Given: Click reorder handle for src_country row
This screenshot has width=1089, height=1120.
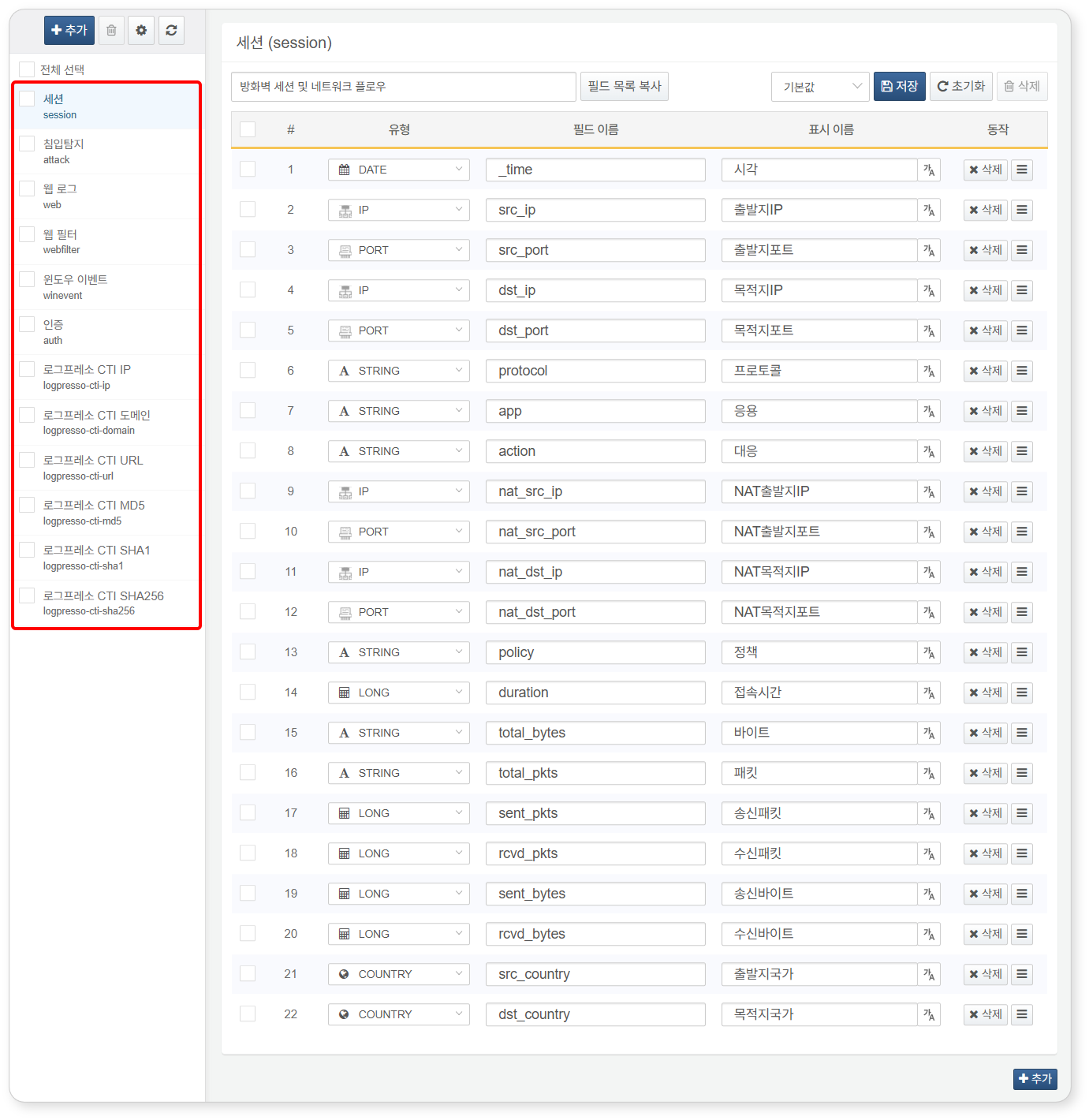Looking at the screenshot, I should [x=1022, y=974].
